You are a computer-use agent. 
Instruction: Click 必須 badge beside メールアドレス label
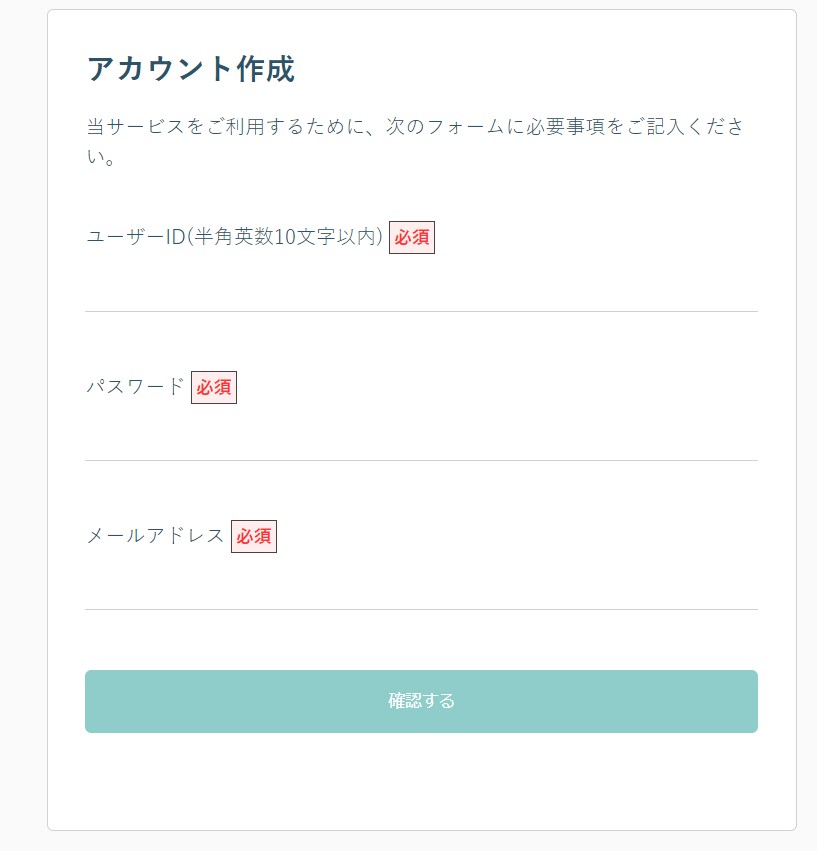pos(254,536)
